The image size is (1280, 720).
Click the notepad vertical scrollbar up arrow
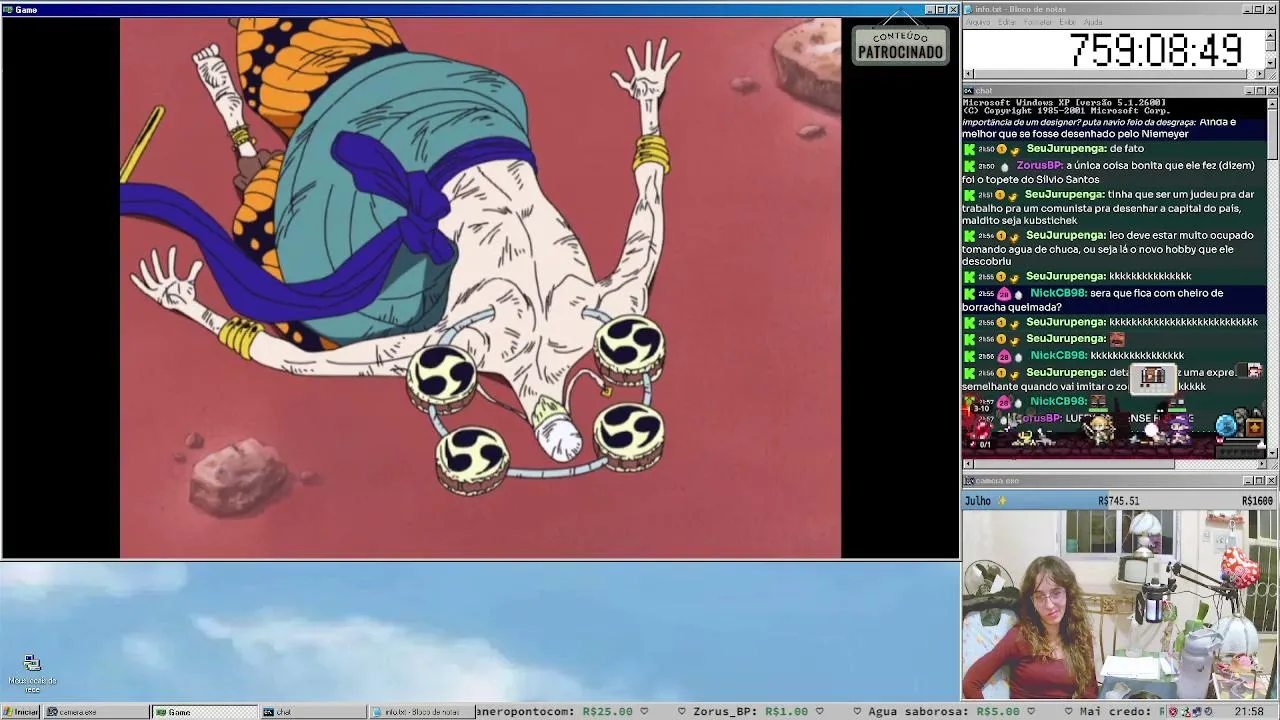pos(1272,36)
